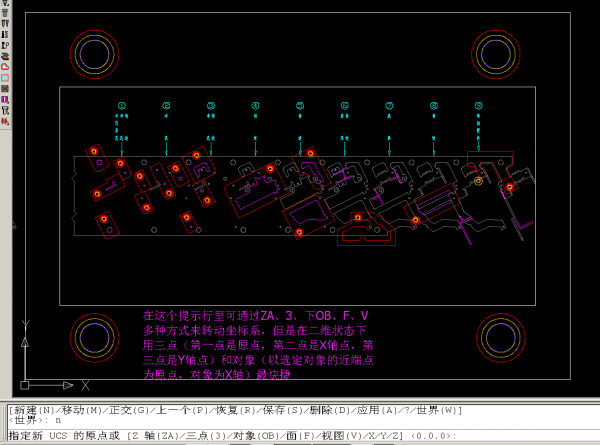Click the blue and red double-bar icon

pos(5,100)
